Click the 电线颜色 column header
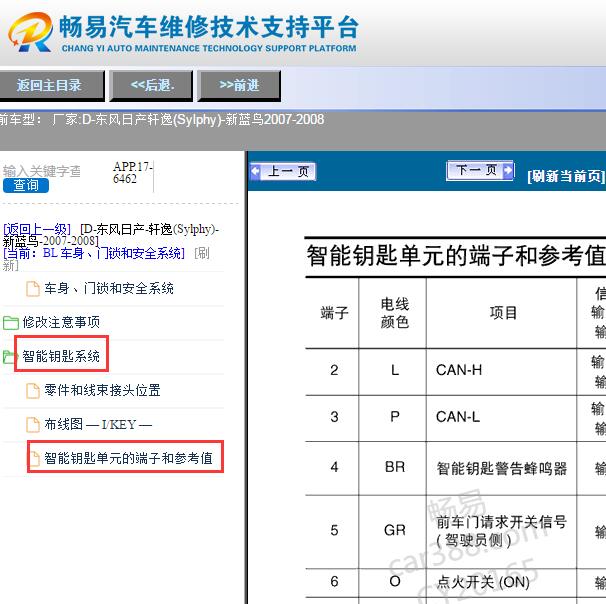 point(395,313)
